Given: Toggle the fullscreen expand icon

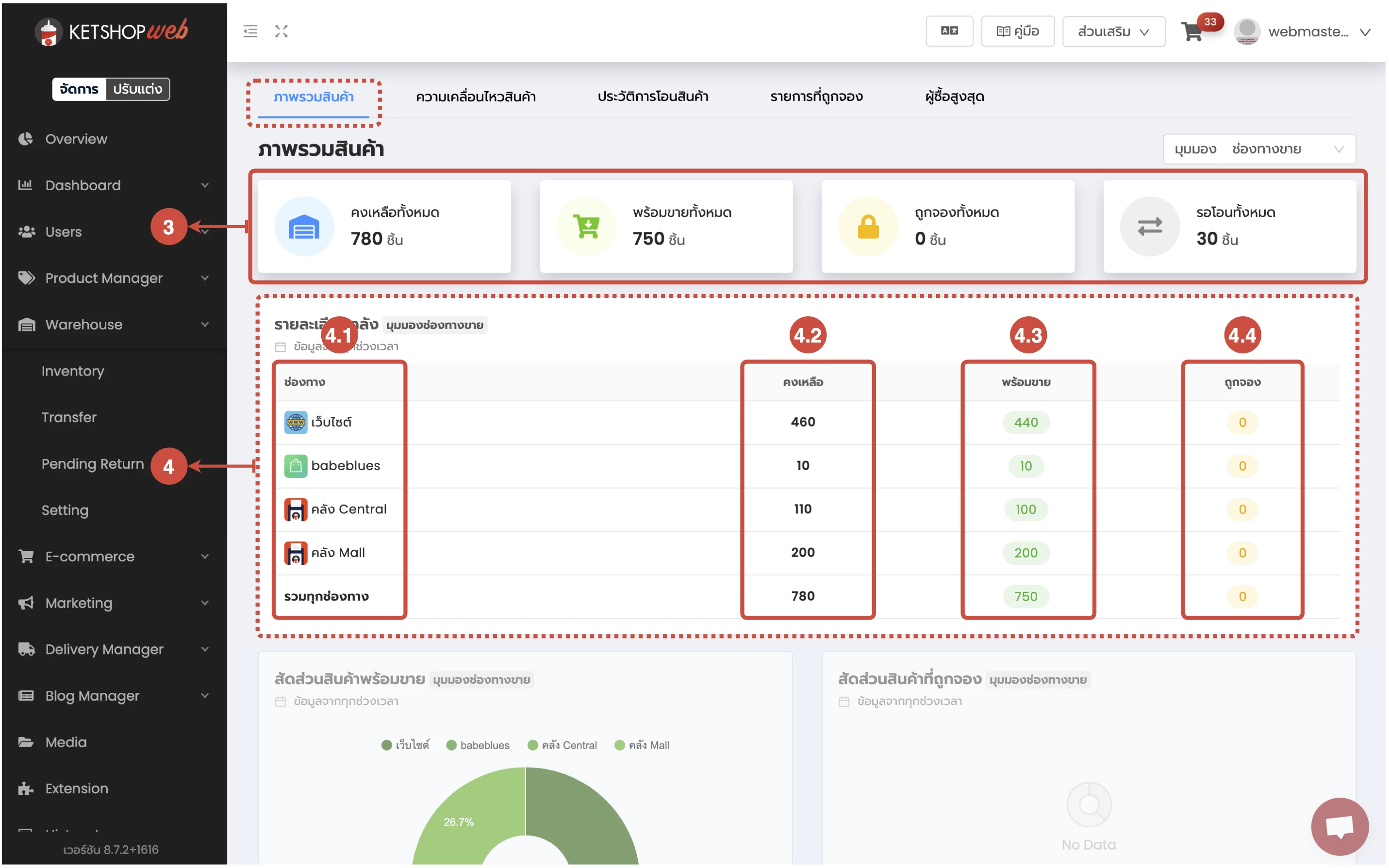Looking at the screenshot, I should pyautogui.click(x=281, y=31).
